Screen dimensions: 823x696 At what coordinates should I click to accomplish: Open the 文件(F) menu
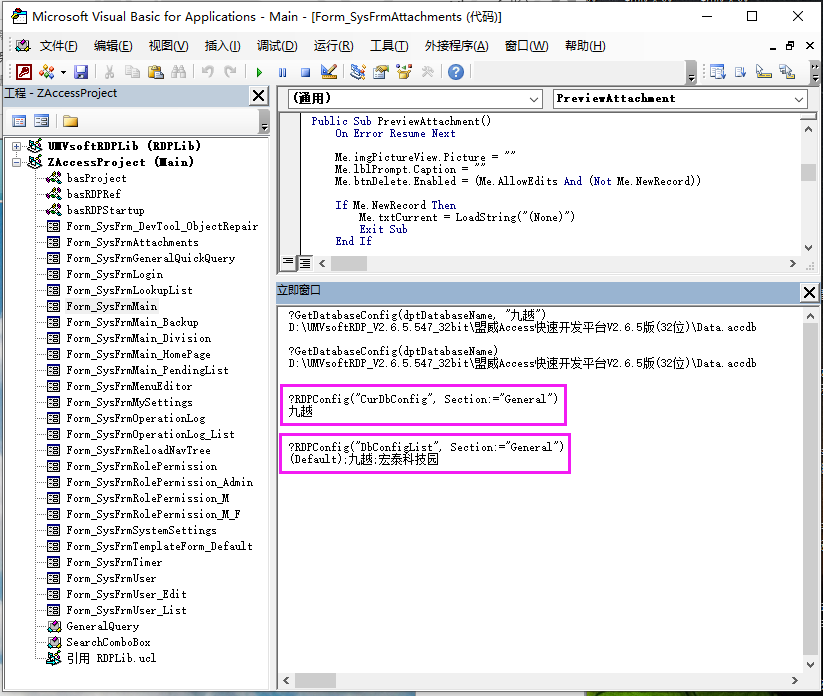58,46
